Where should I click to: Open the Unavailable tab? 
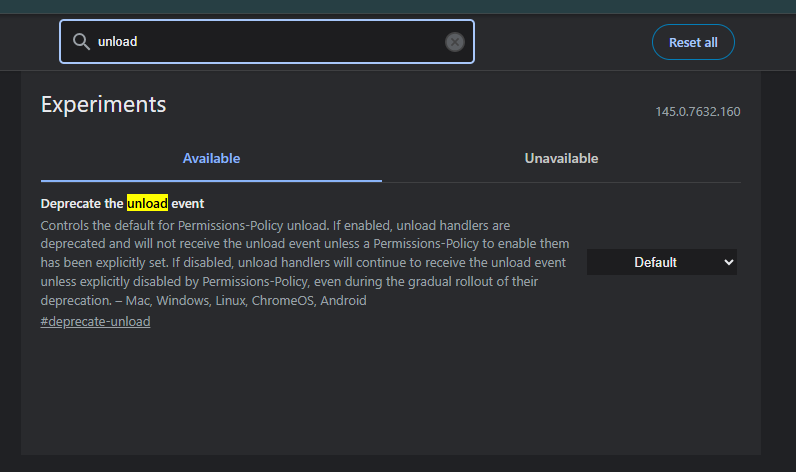click(561, 158)
